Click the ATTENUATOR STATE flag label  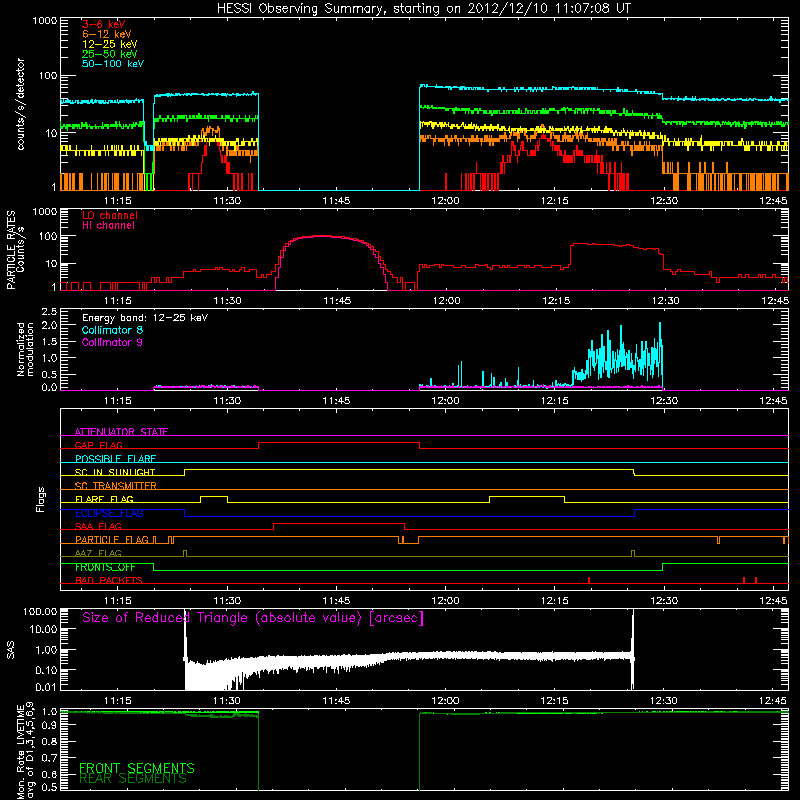pyautogui.click(x=121, y=432)
